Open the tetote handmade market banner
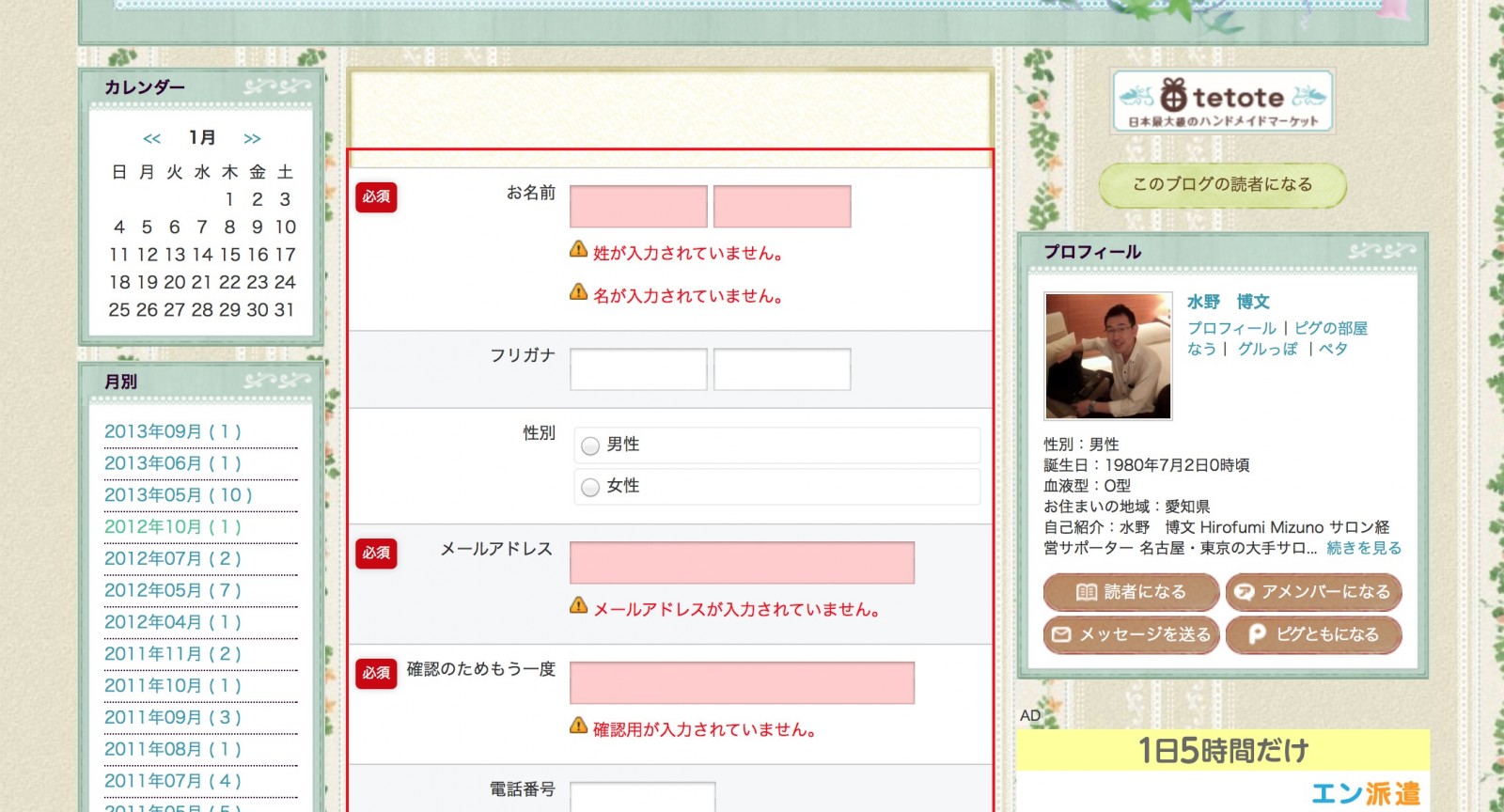The image size is (1504, 812). [1223, 101]
